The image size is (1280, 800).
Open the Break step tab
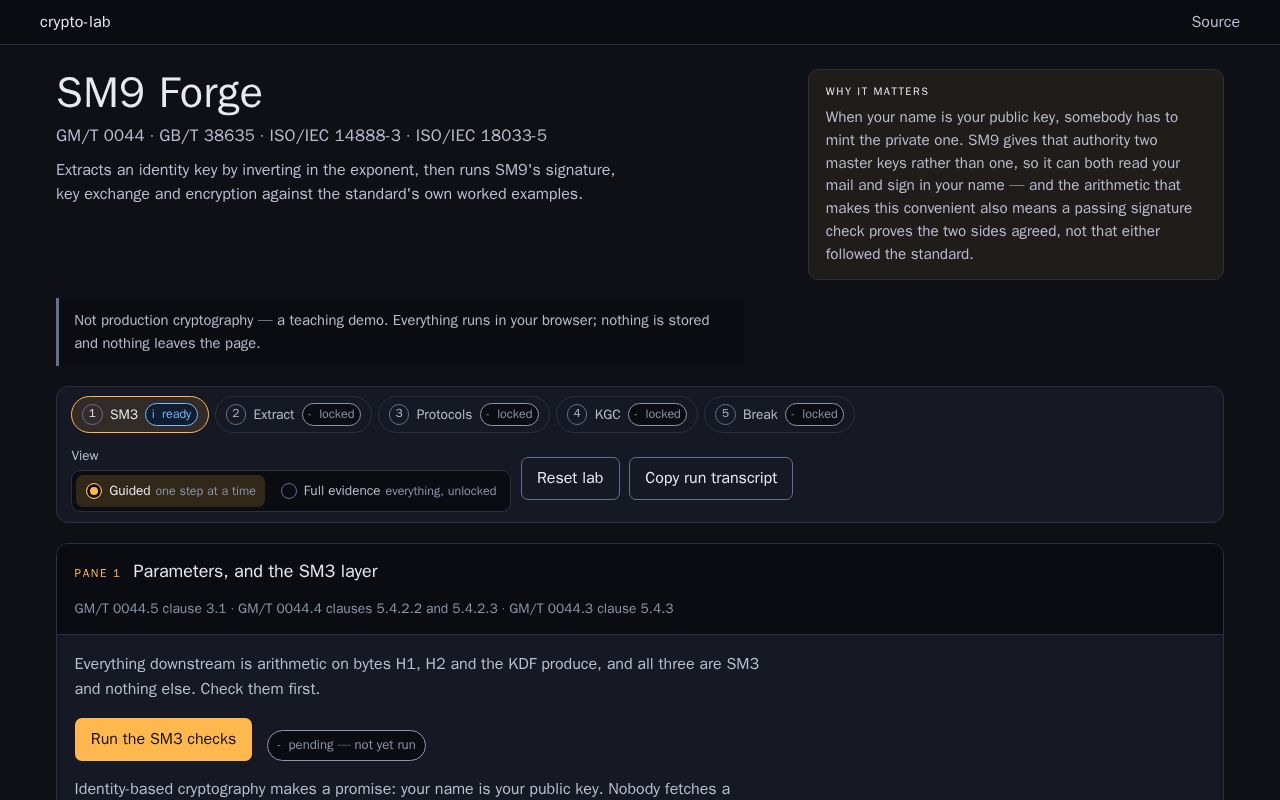coord(779,414)
